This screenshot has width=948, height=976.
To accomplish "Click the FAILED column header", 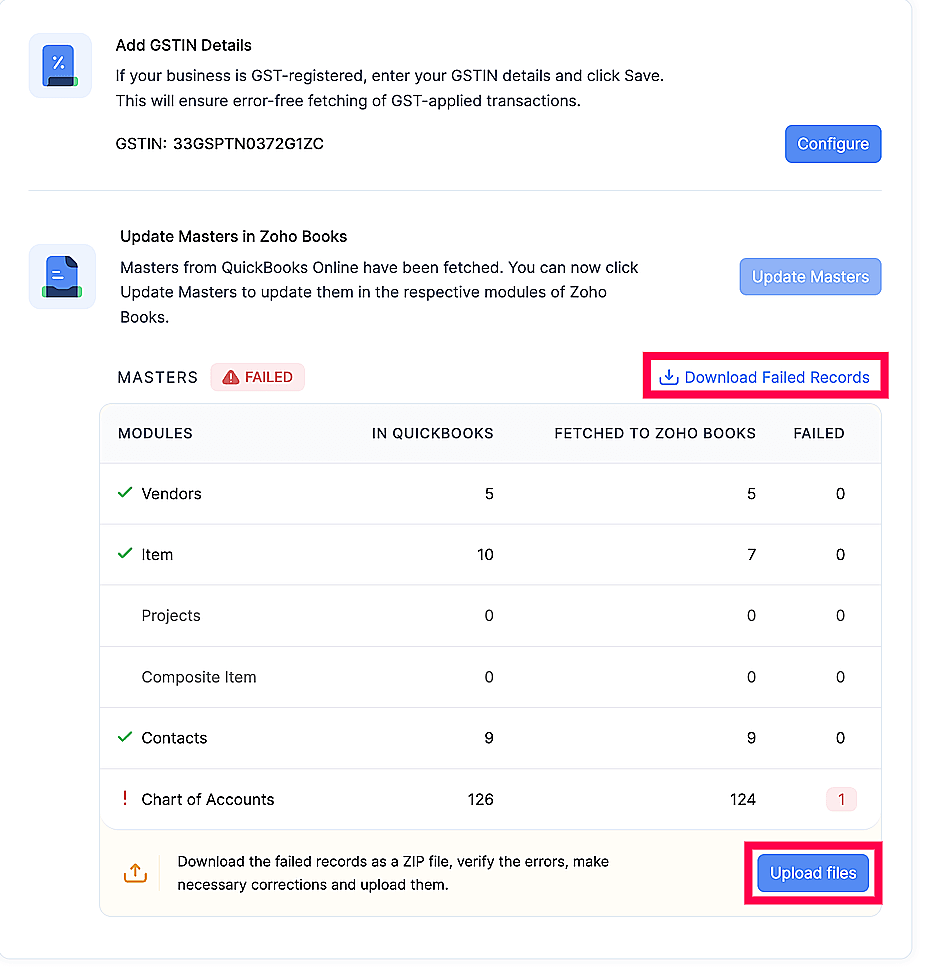I will 819,433.
